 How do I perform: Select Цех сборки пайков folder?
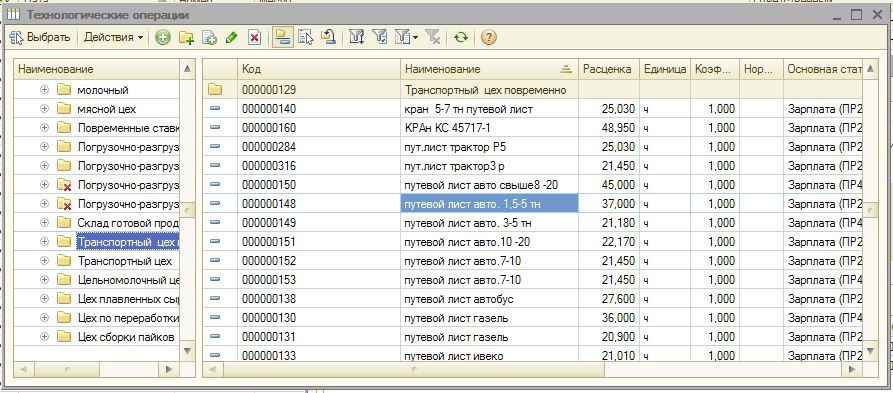coord(126,337)
